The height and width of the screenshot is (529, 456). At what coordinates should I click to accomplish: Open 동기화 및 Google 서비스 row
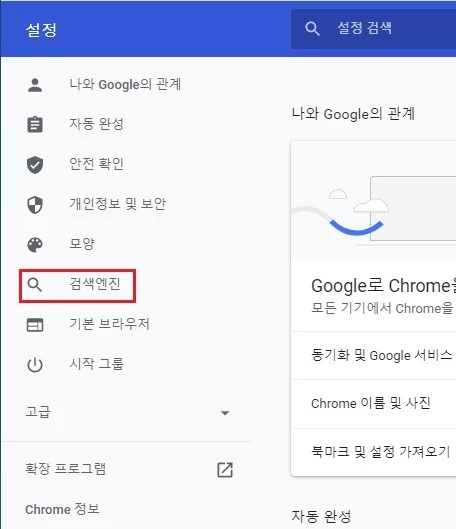[373, 355]
